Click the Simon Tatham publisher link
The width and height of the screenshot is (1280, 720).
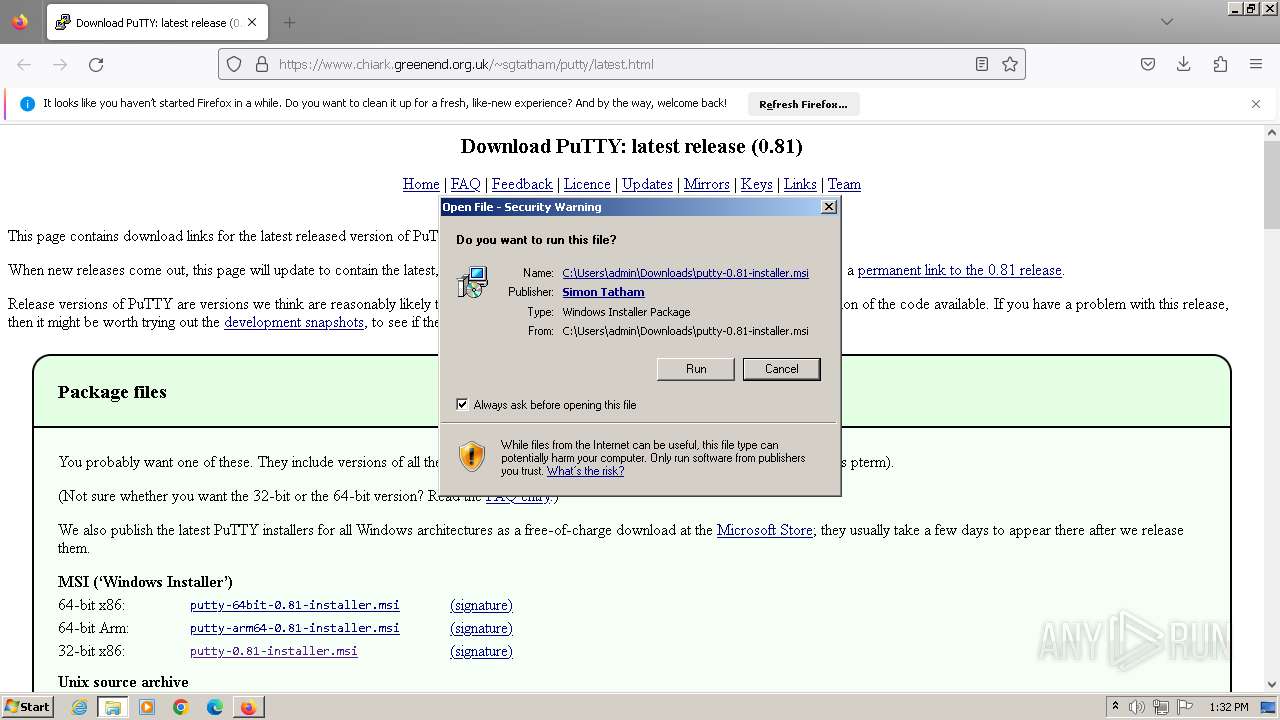(x=603, y=292)
